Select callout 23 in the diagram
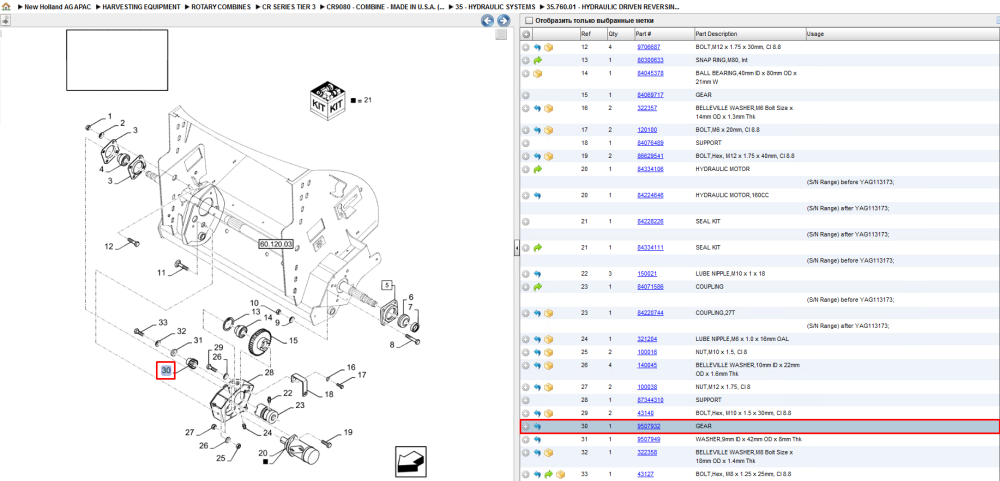Image resolution: width=1000 pixels, height=481 pixels. click(298, 404)
